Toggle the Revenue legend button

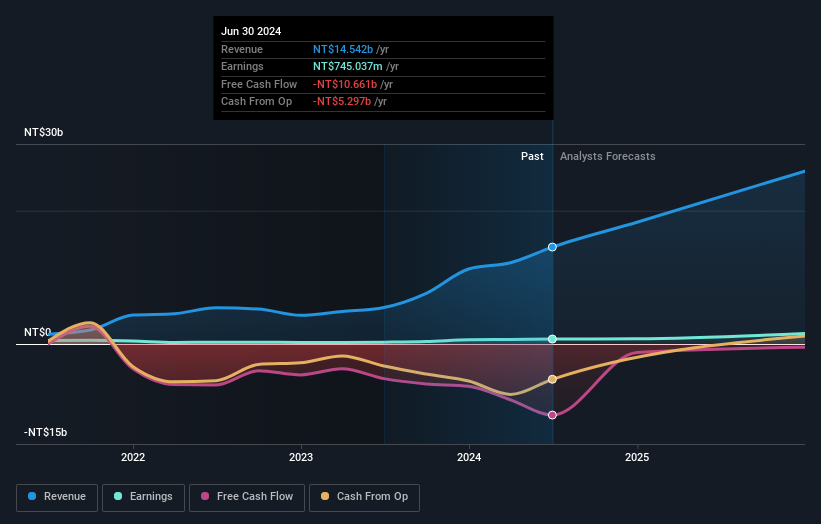pos(57,497)
